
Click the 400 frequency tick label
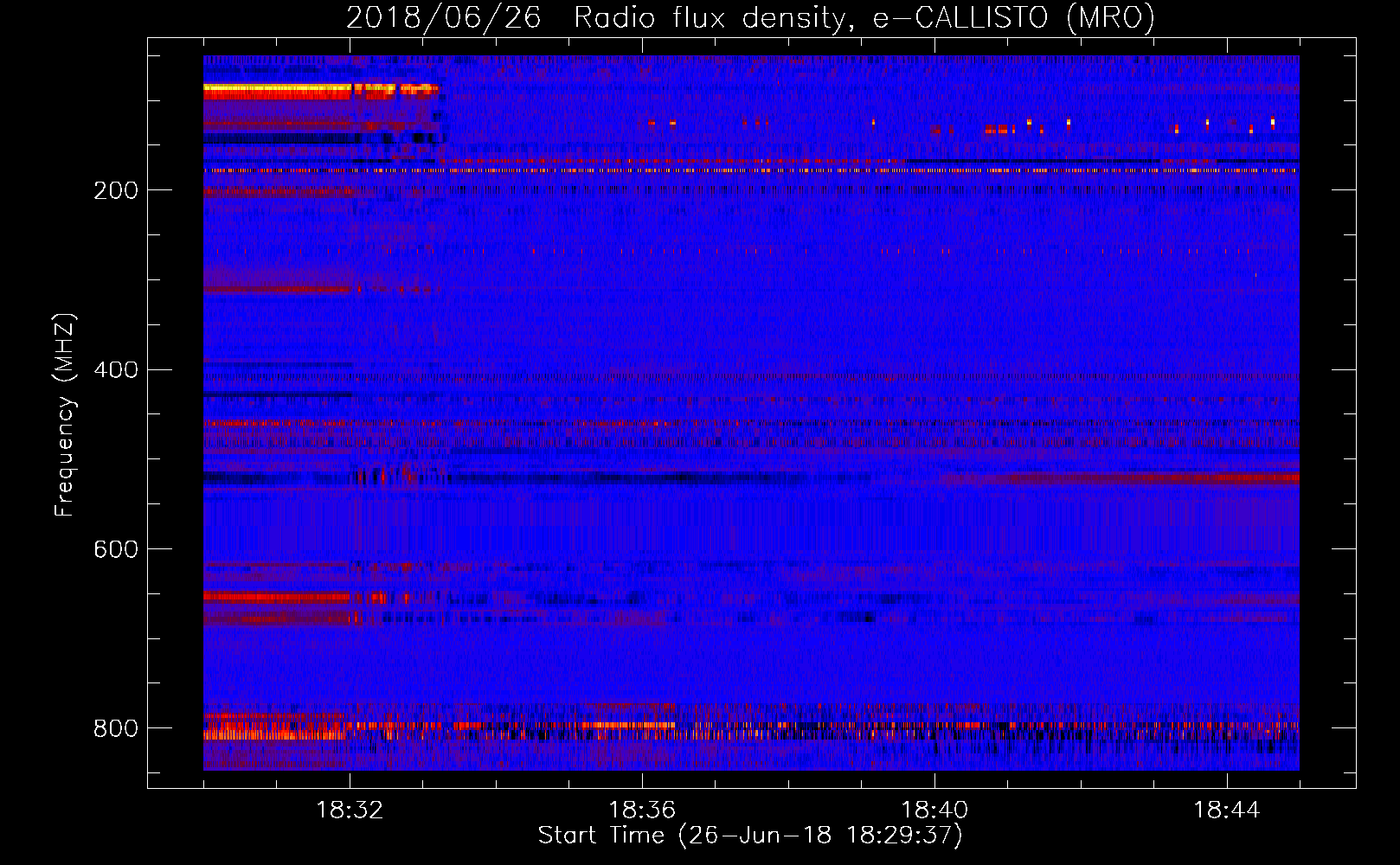116,370
